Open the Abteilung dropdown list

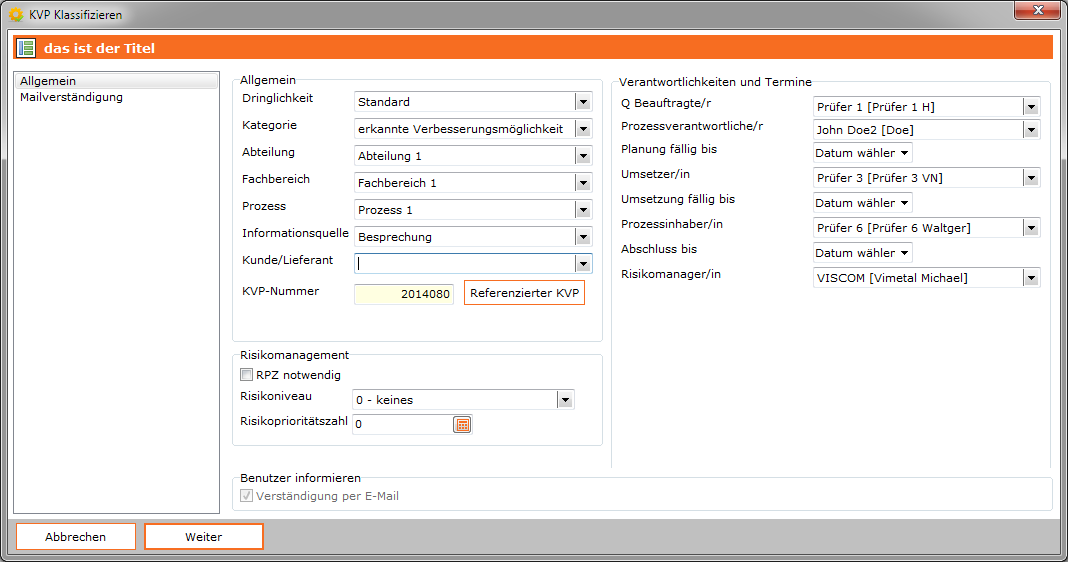583,156
